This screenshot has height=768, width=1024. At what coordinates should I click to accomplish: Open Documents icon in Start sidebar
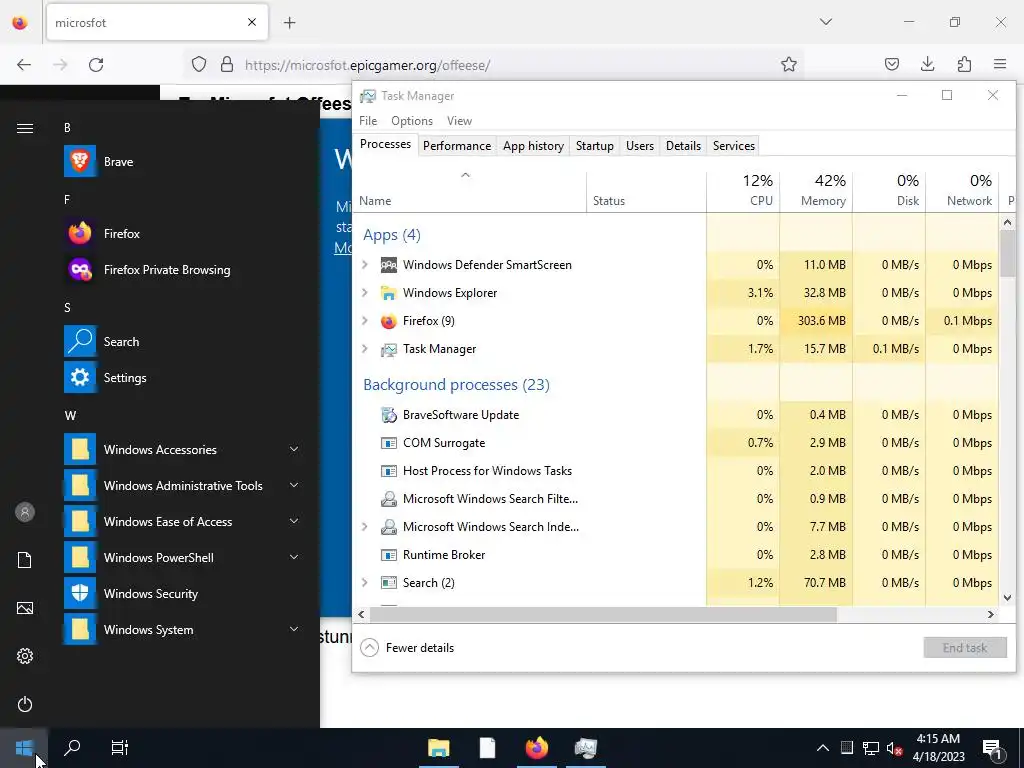[x=25, y=560]
